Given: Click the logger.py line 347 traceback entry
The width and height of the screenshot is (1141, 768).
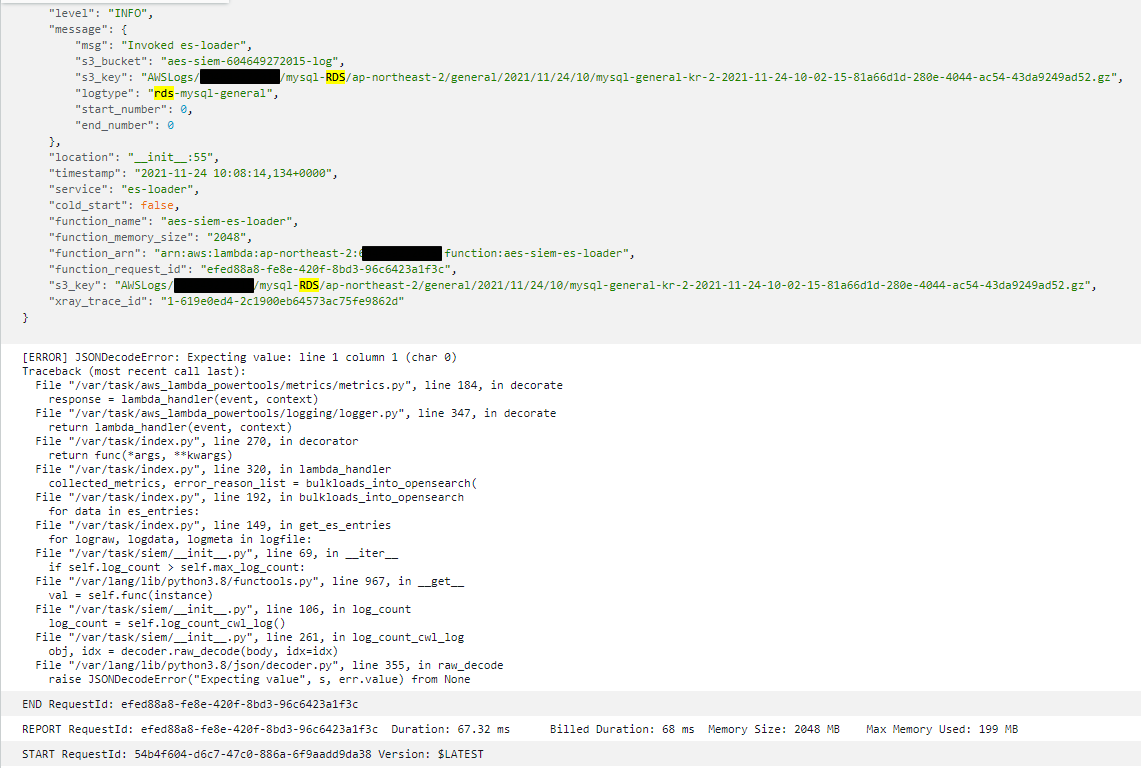Looking at the screenshot, I should (x=295, y=413).
